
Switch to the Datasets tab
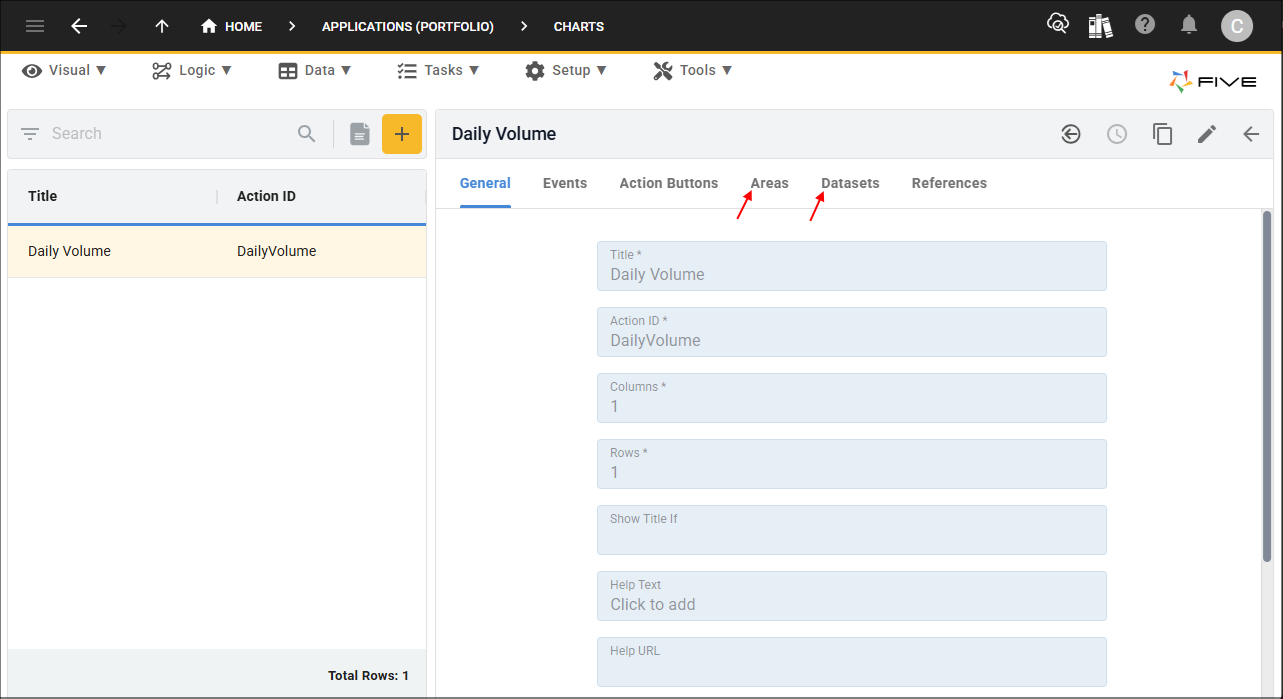(x=850, y=183)
